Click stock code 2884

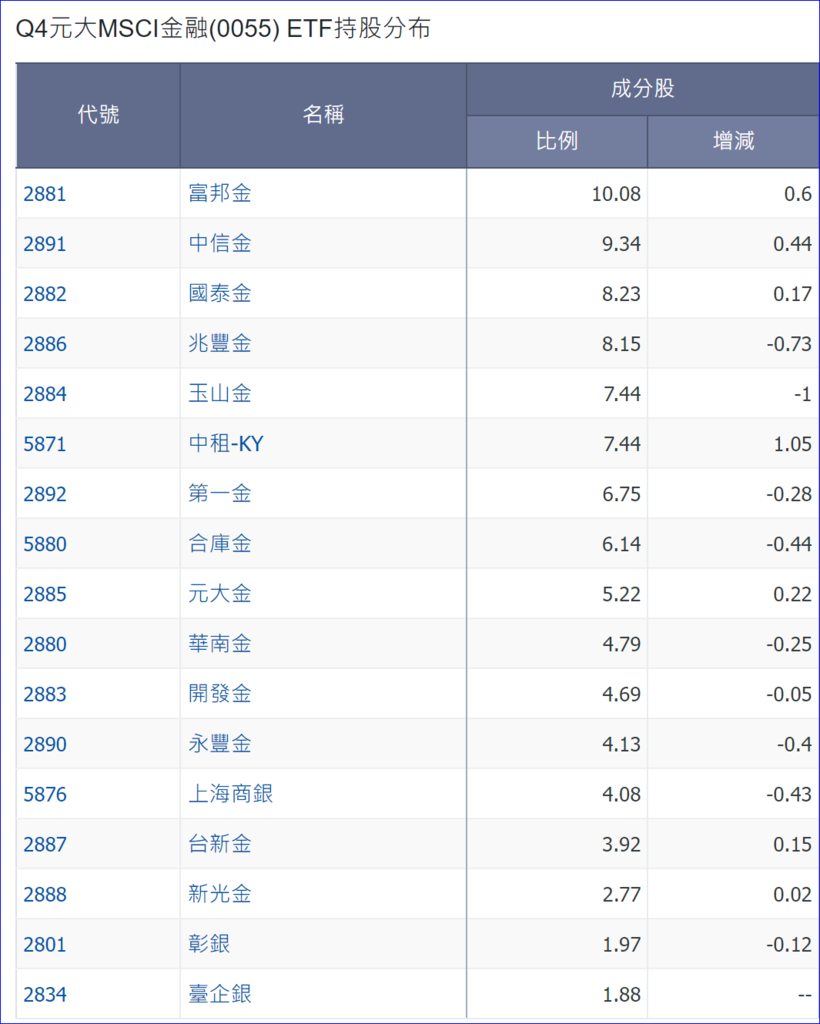tap(45, 394)
